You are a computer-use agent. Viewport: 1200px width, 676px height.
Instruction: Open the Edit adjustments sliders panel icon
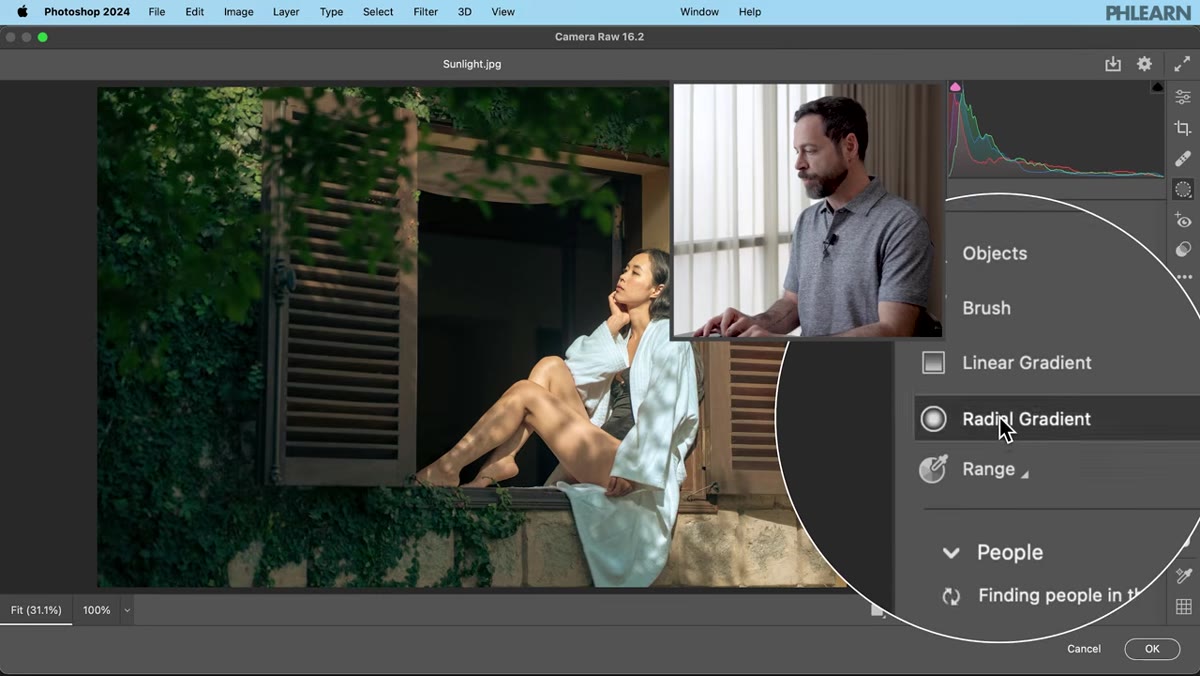coord(1183,97)
